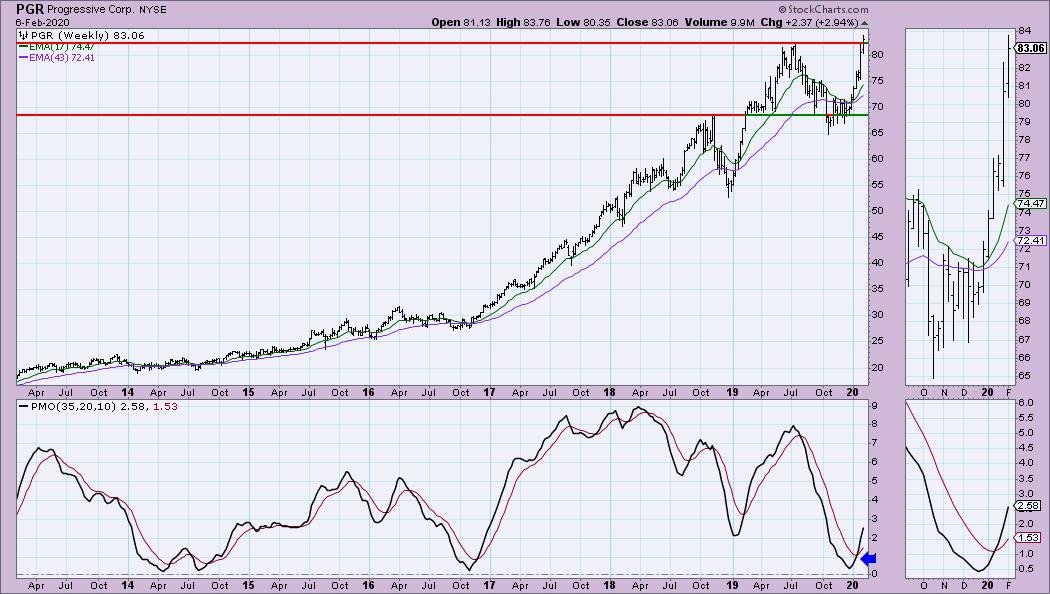Click the blue arrow marker on PMO panel
The width and height of the screenshot is (1050, 594).
click(x=869, y=559)
